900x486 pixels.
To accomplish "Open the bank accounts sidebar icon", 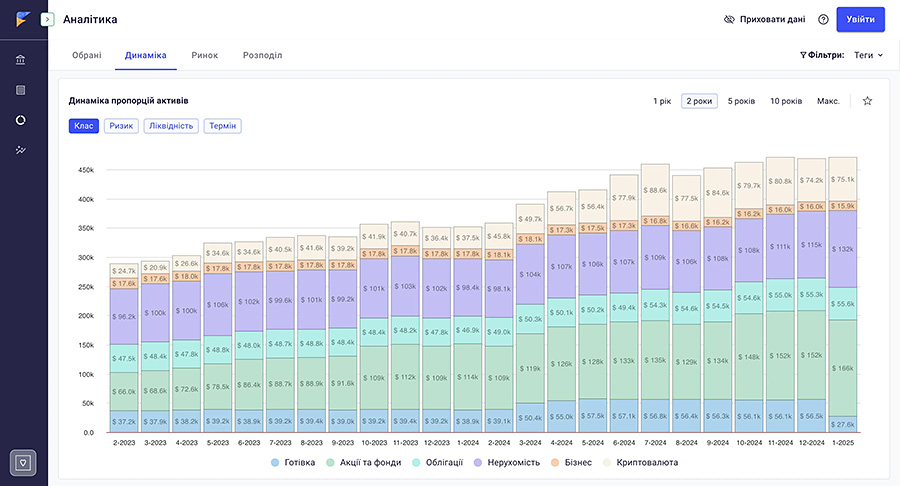I will pyautogui.click(x=21, y=60).
